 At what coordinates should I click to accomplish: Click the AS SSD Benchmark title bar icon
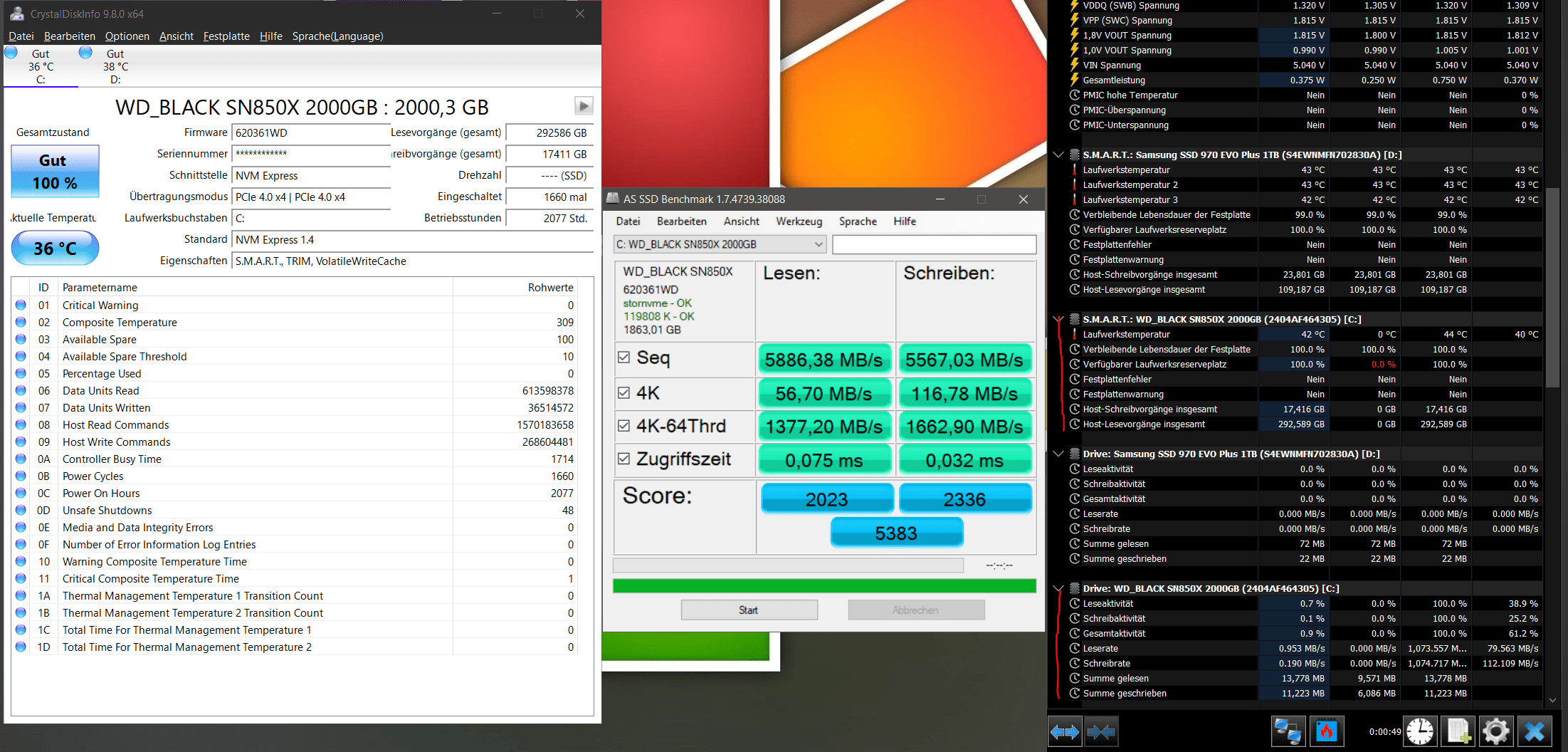click(x=612, y=199)
